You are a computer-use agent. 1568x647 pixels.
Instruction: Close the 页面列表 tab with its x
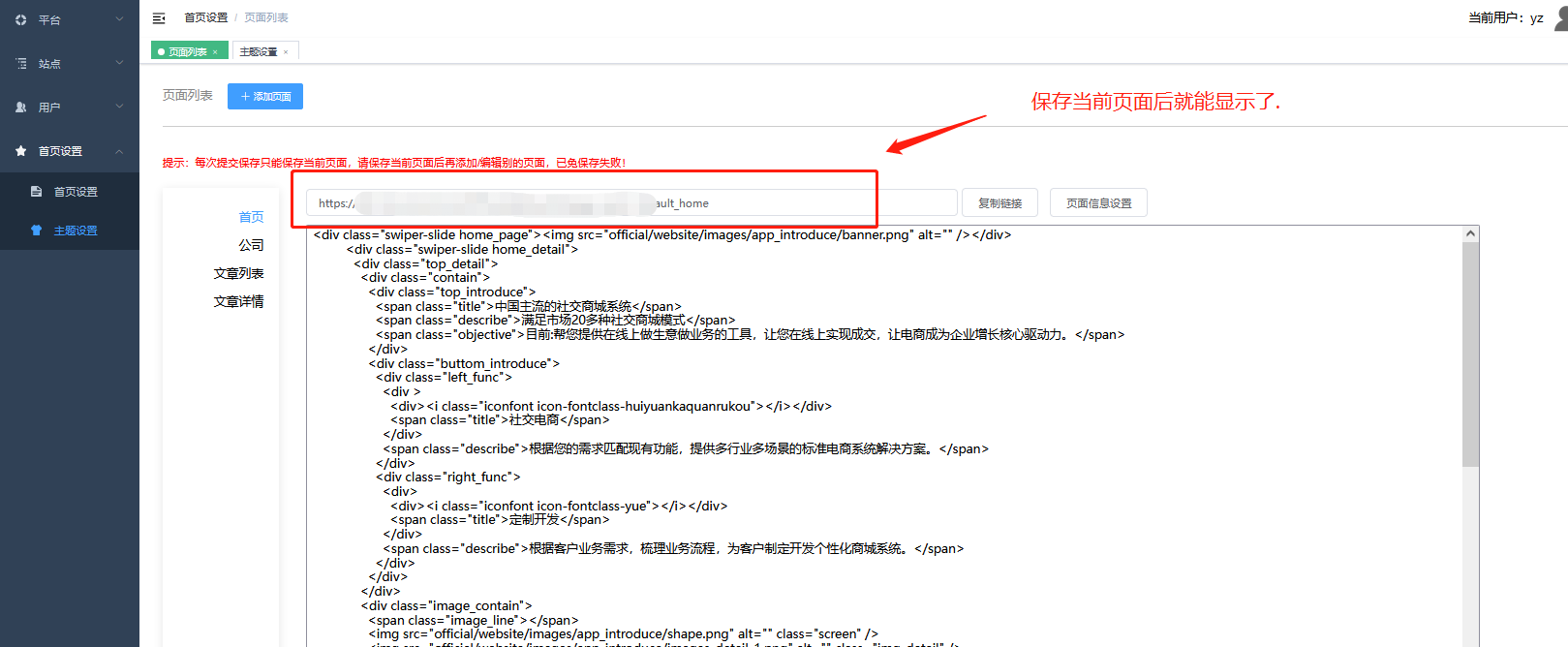click(x=215, y=52)
